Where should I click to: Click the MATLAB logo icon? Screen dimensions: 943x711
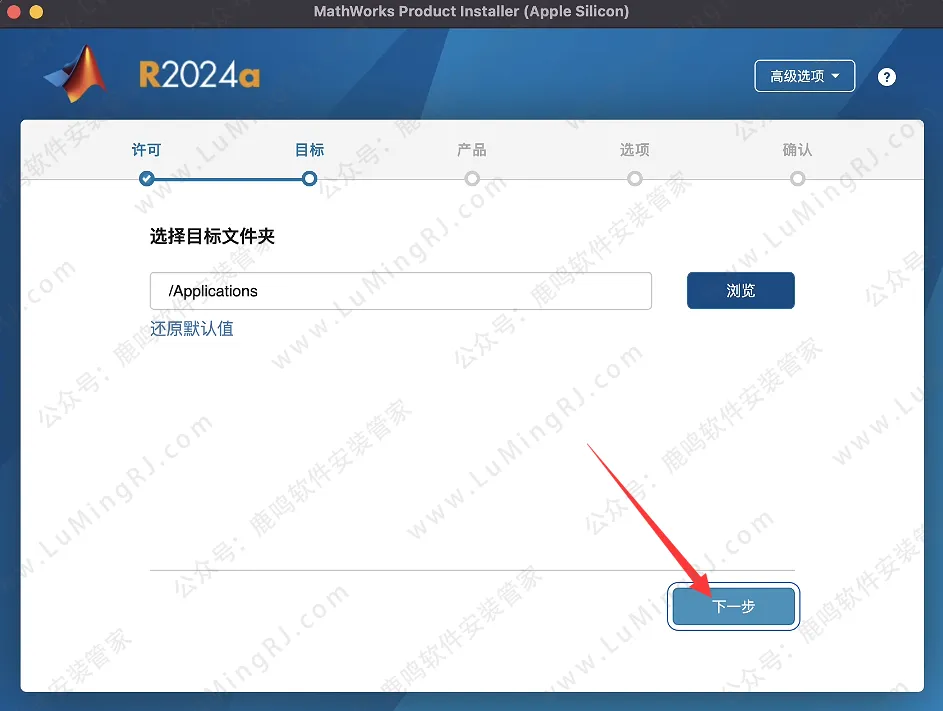[x=76, y=73]
